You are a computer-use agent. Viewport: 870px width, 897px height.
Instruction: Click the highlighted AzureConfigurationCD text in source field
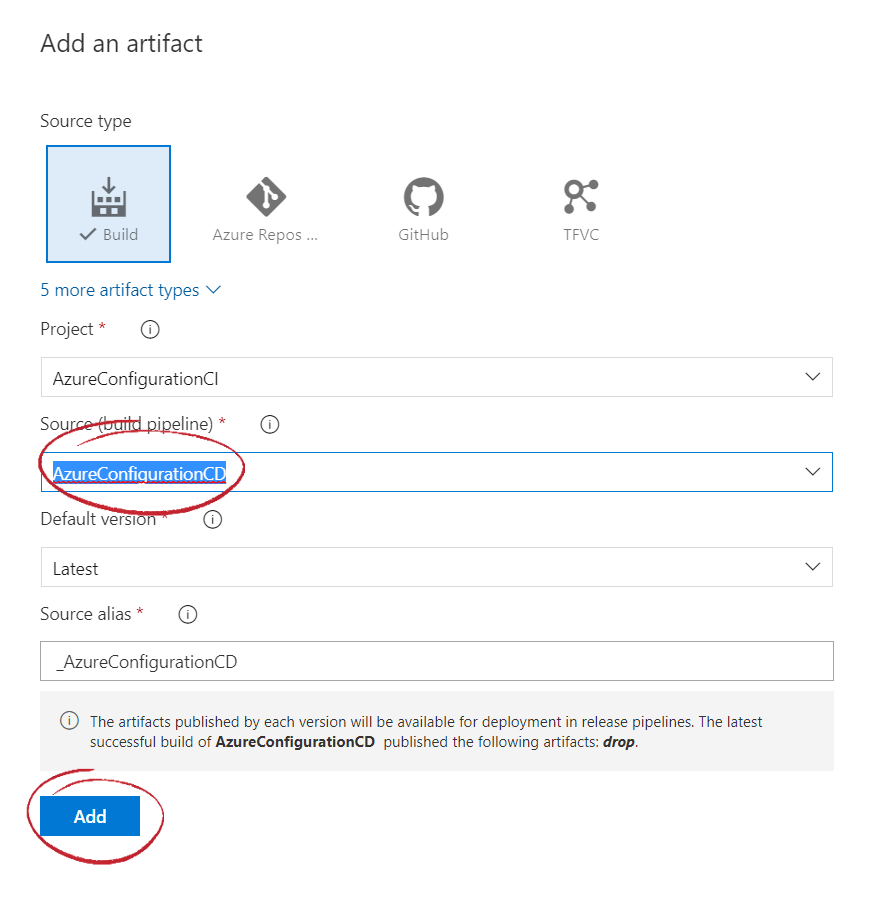pyautogui.click(x=139, y=473)
